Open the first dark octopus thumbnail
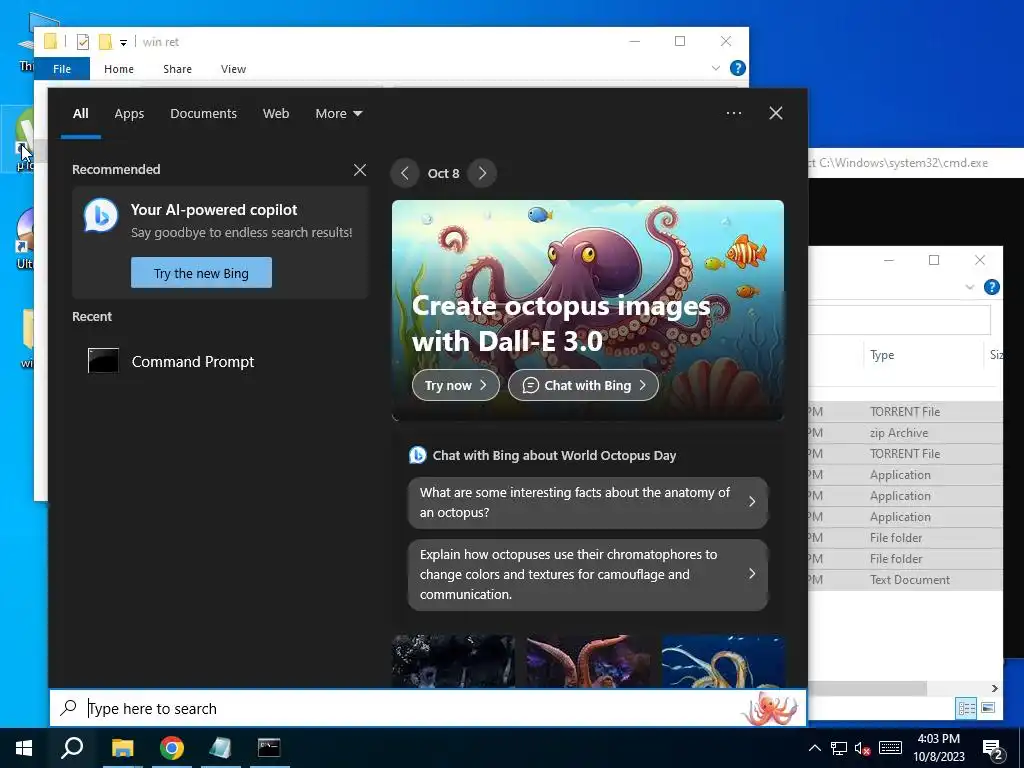Image resolution: width=1024 pixels, height=768 pixels. pyautogui.click(x=453, y=660)
